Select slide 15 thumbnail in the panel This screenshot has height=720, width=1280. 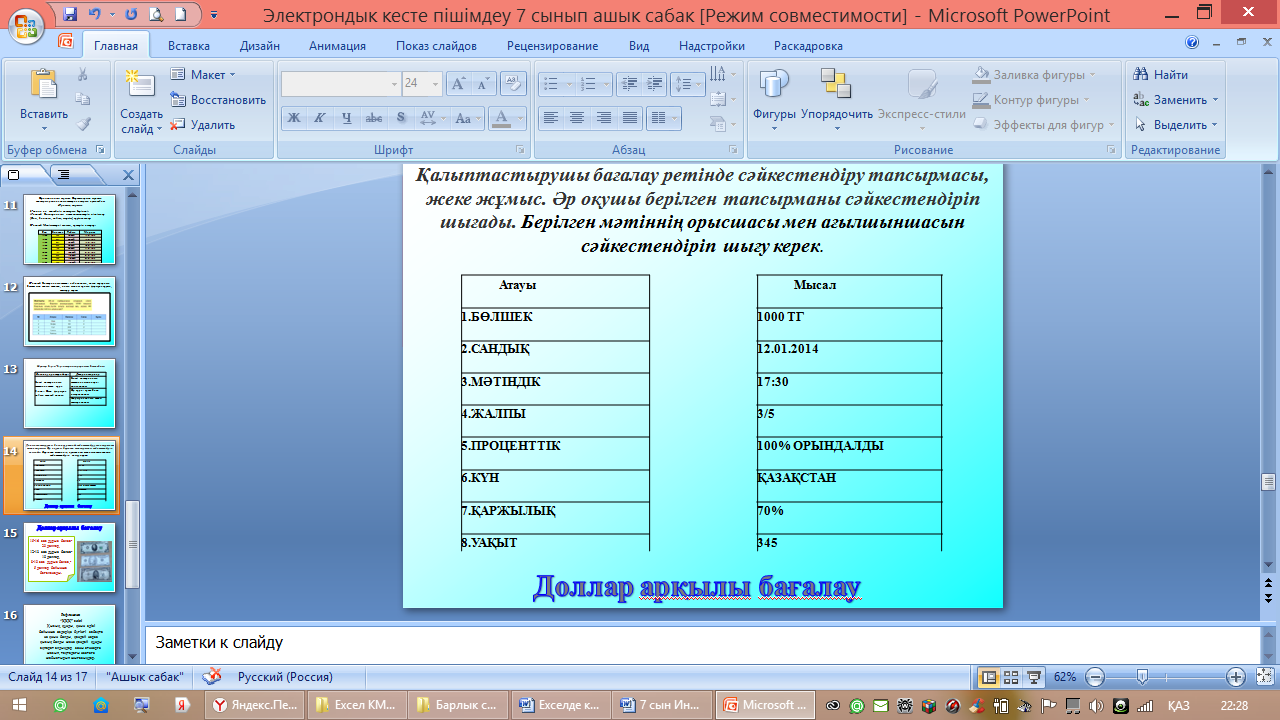point(70,556)
